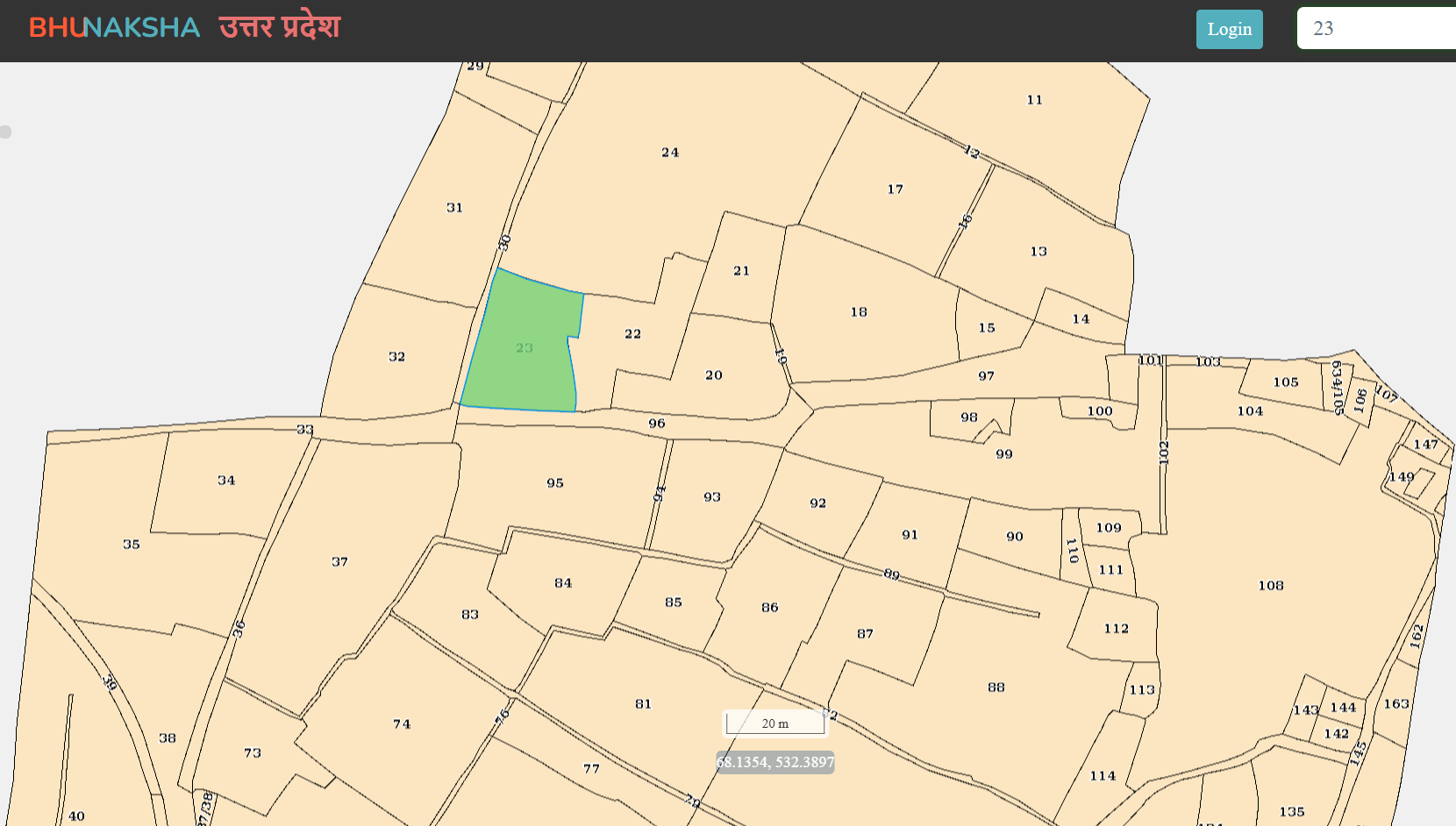Select plot 37 parcel
The height and width of the screenshot is (826, 1456).
[x=339, y=562]
